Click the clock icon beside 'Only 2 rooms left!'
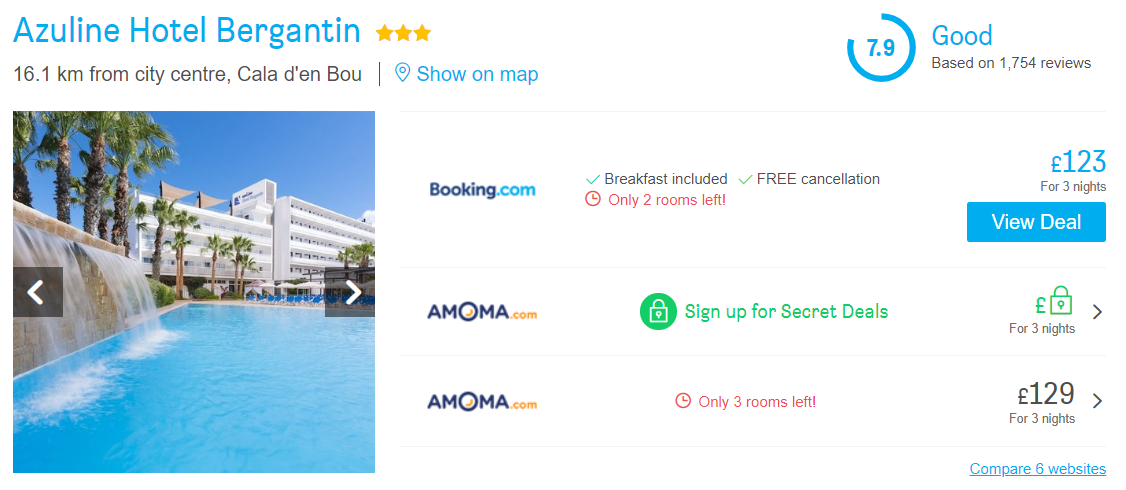The width and height of the screenshot is (1126, 490). 593,199
